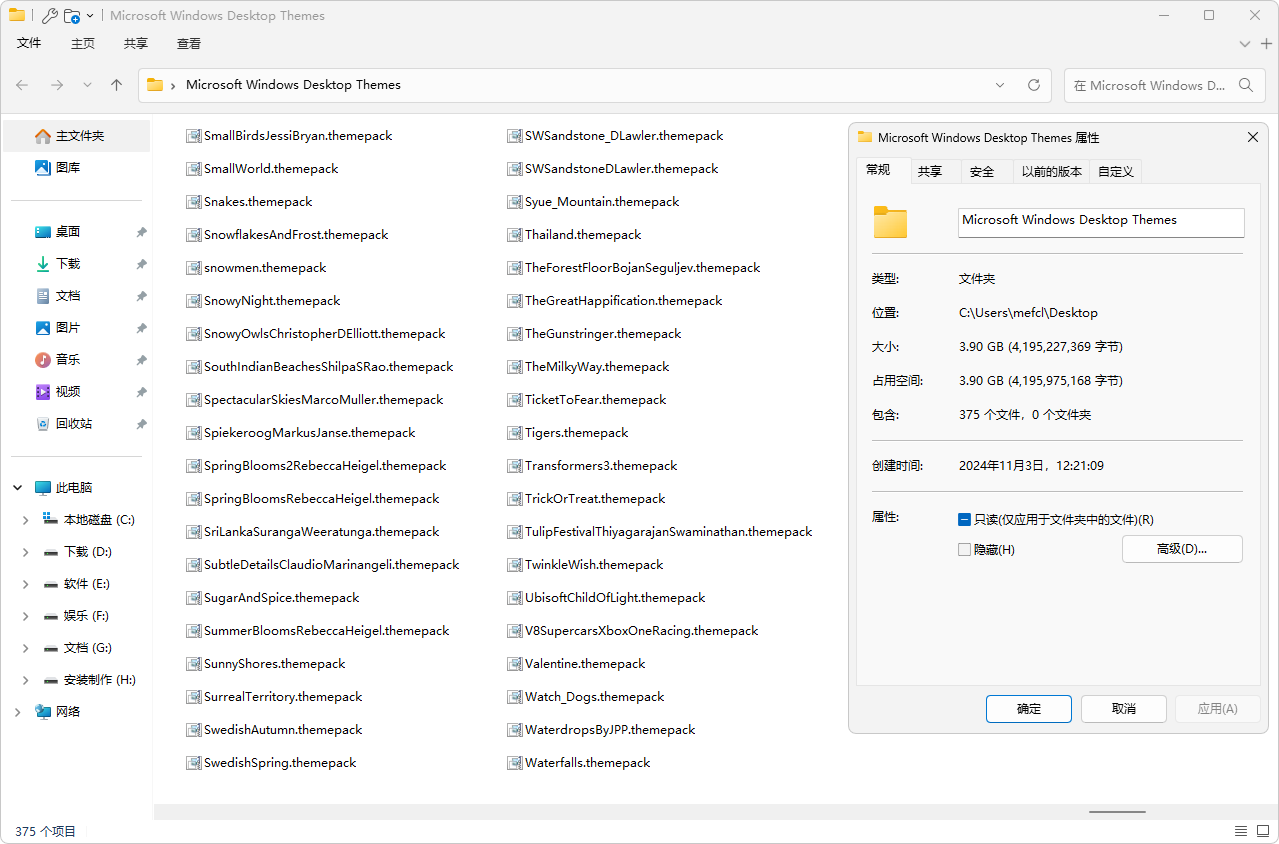The height and width of the screenshot is (844, 1279).
Task: Click Microsoft Windows Desktop Themes breadcrumb
Action: 293,85
